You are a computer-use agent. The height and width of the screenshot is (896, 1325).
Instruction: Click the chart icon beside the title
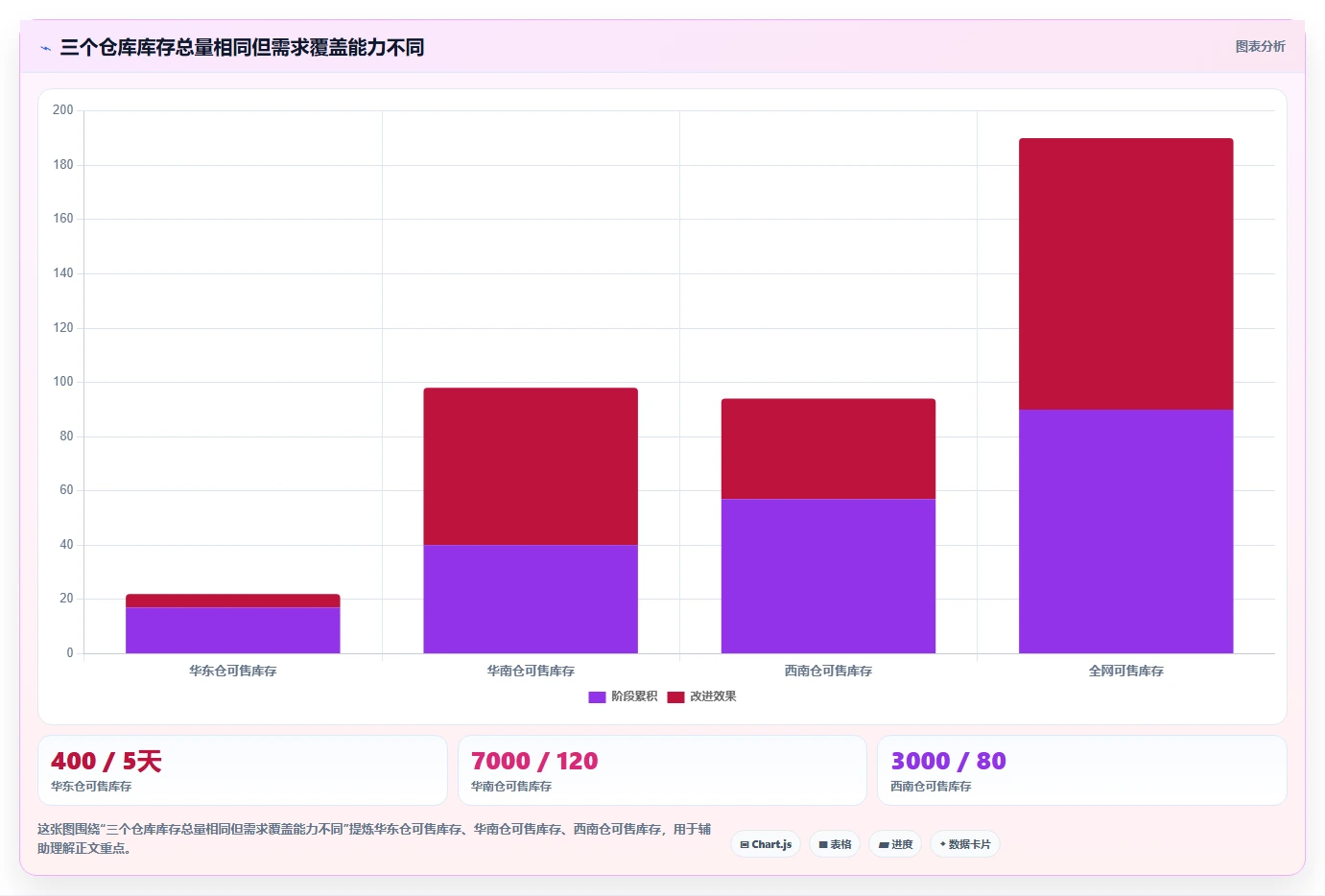click(45, 48)
